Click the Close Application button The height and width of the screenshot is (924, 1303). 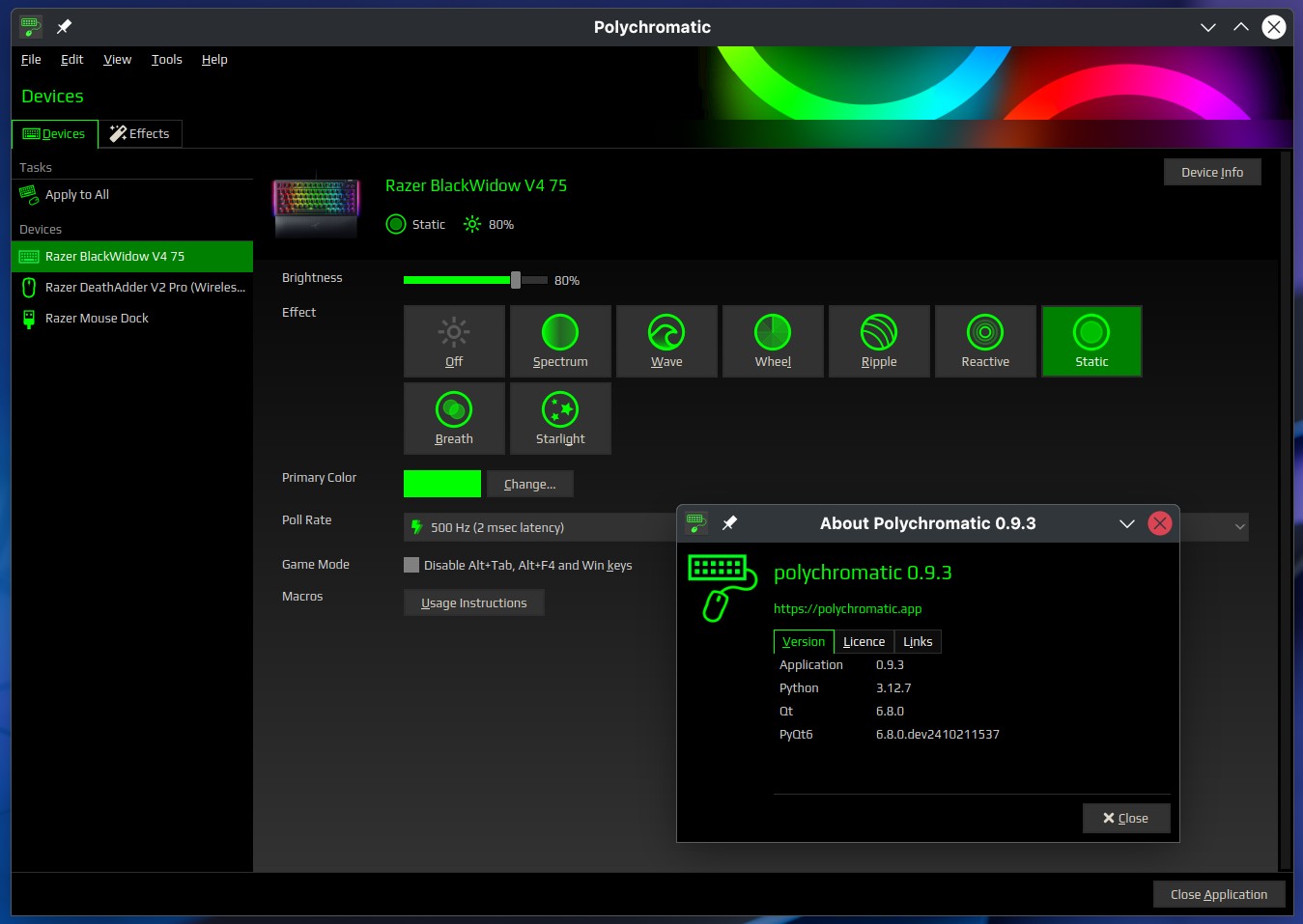tap(1219, 895)
